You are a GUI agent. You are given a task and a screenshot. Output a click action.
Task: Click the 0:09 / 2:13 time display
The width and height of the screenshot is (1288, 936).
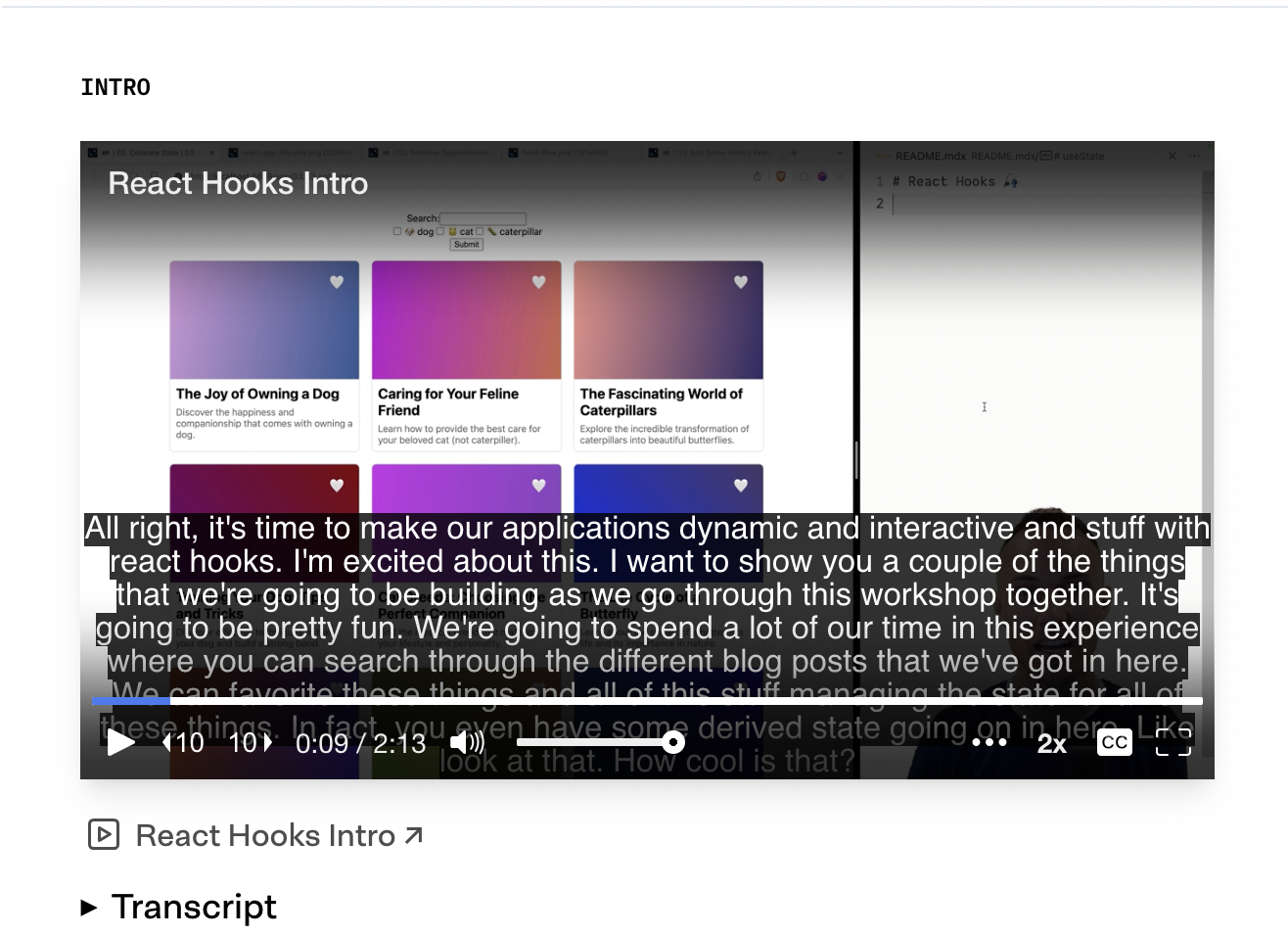click(361, 743)
